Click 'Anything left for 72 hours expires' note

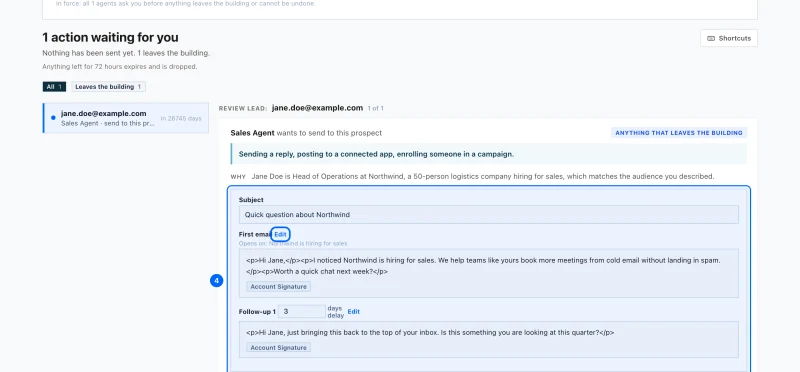tap(119, 66)
